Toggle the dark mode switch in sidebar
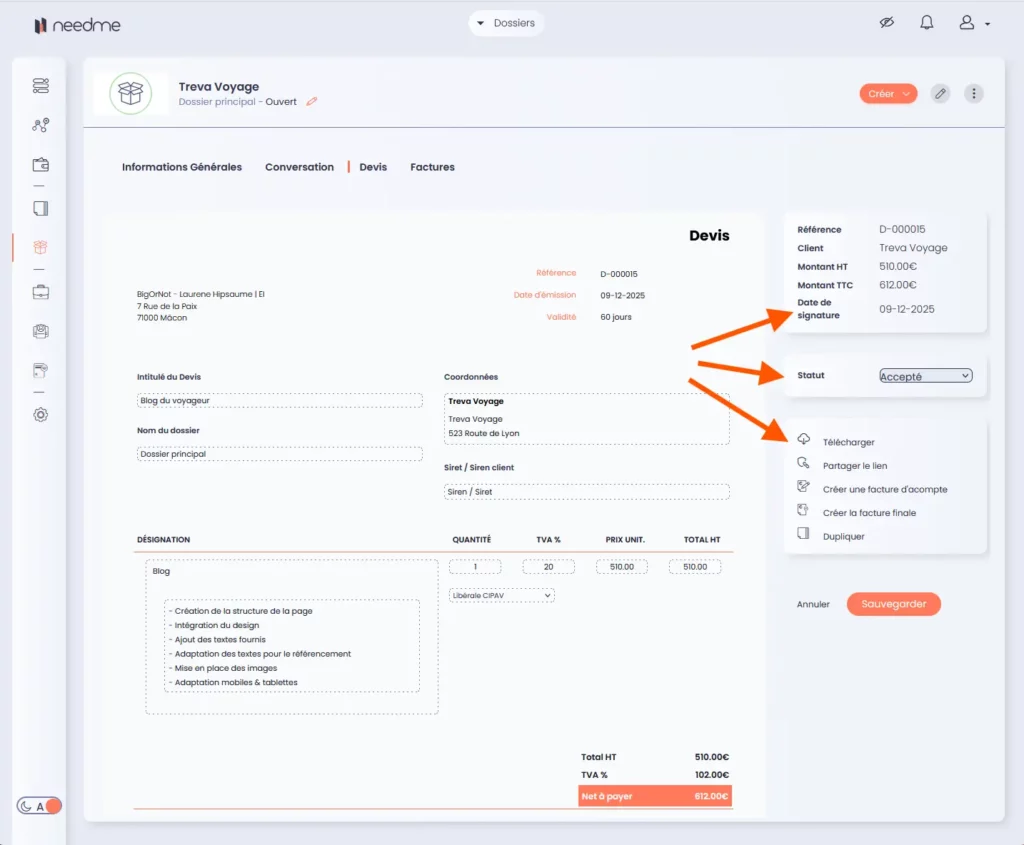 (40, 806)
